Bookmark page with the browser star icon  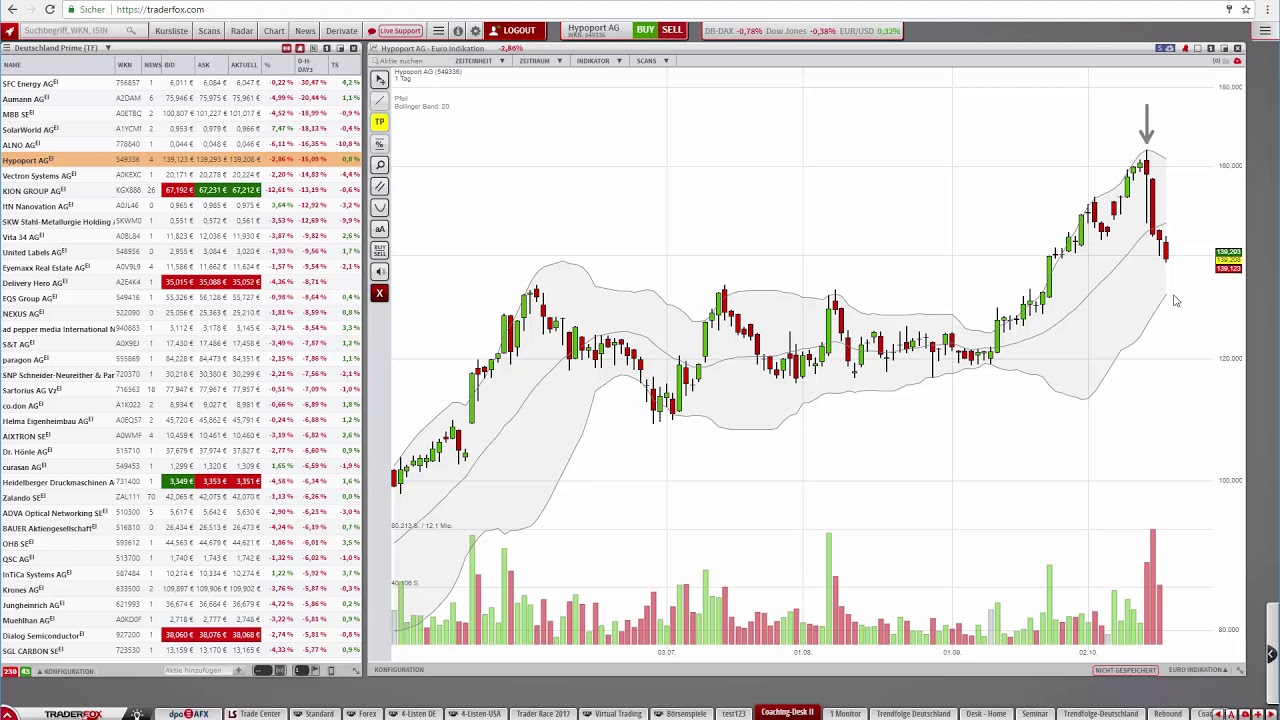point(1246,9)
